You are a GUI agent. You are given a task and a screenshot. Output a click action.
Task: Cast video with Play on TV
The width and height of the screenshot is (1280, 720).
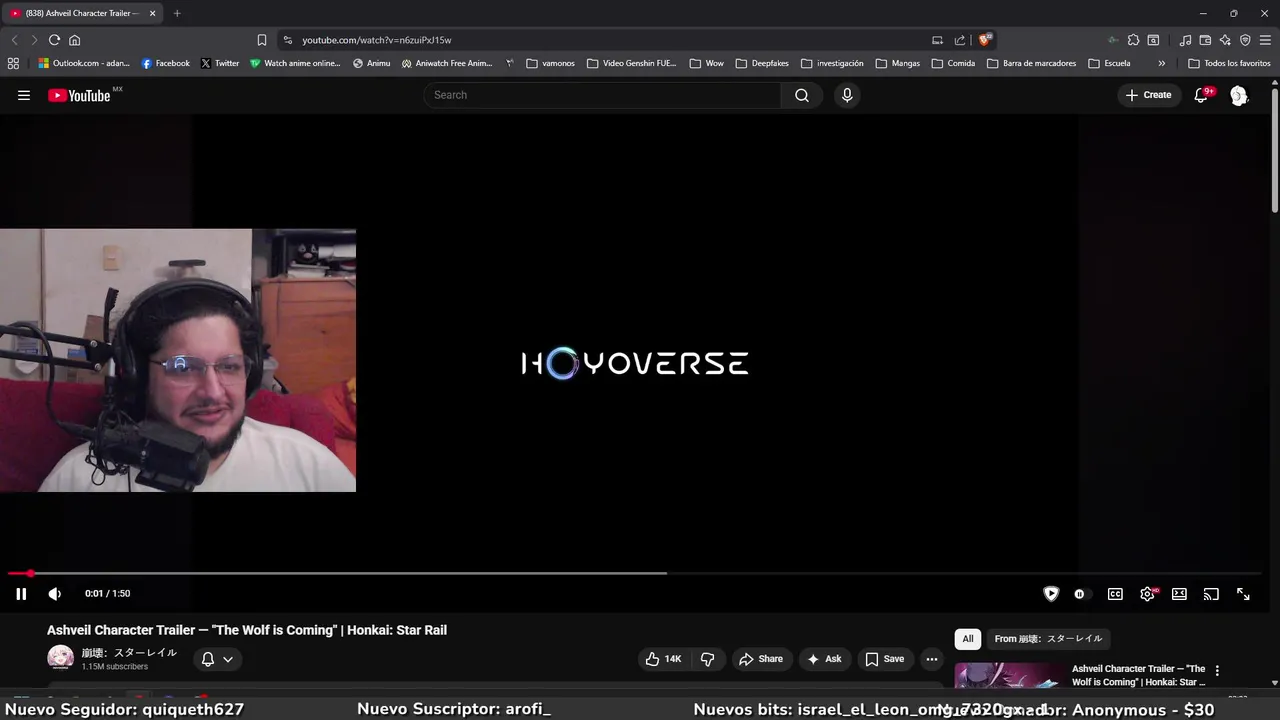[1211, 594]
